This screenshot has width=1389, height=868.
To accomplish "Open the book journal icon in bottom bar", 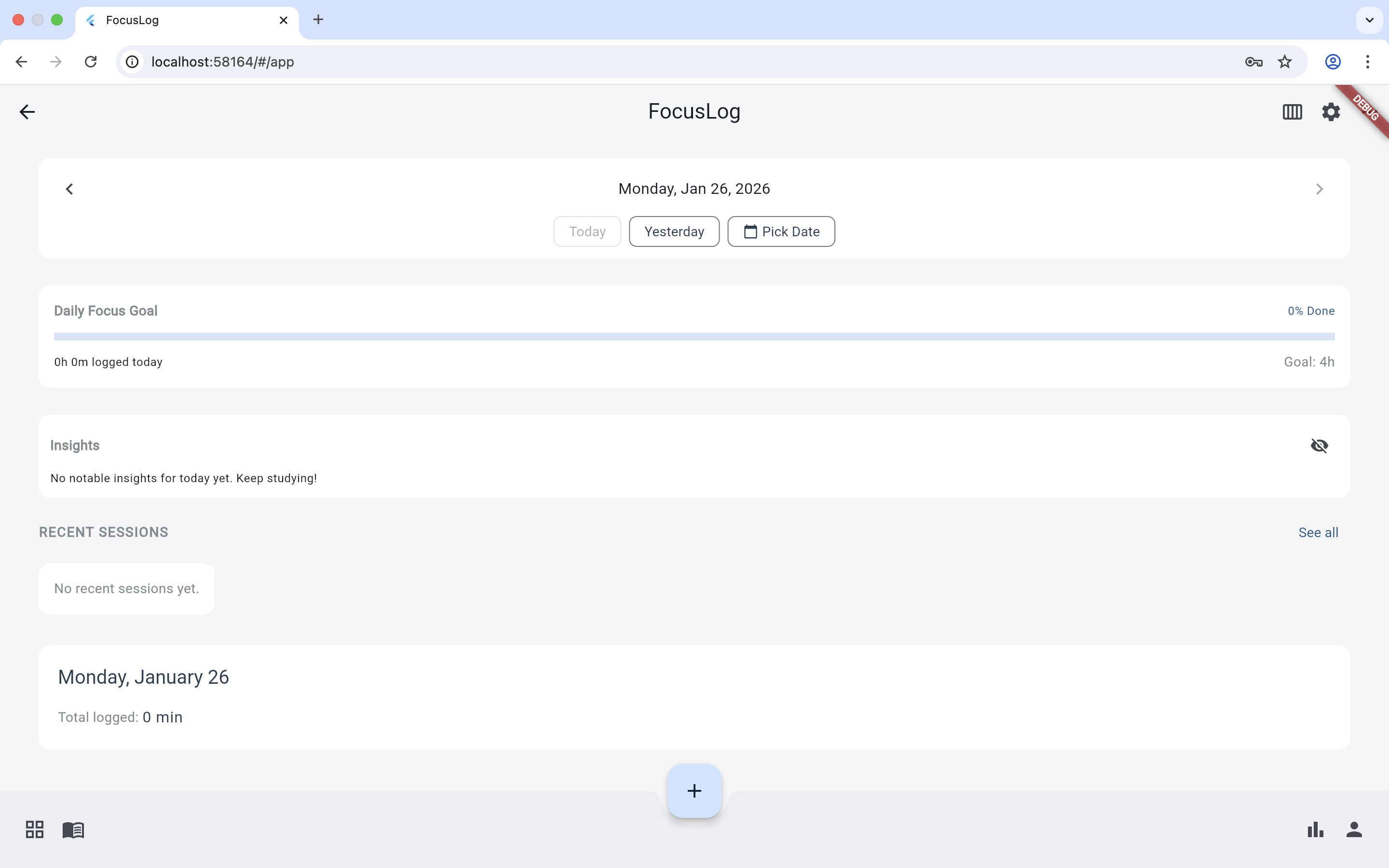I will click(73, 829).
